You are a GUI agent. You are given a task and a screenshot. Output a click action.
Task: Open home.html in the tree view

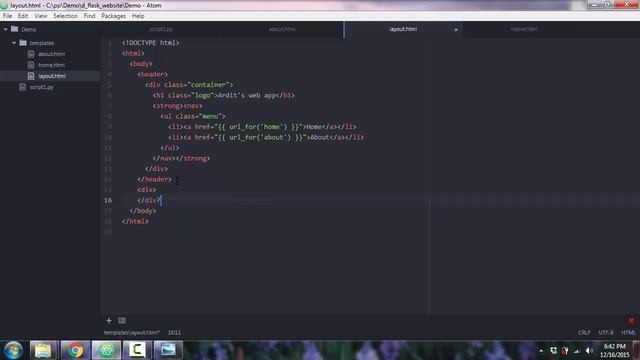click(x=51, y=65)
